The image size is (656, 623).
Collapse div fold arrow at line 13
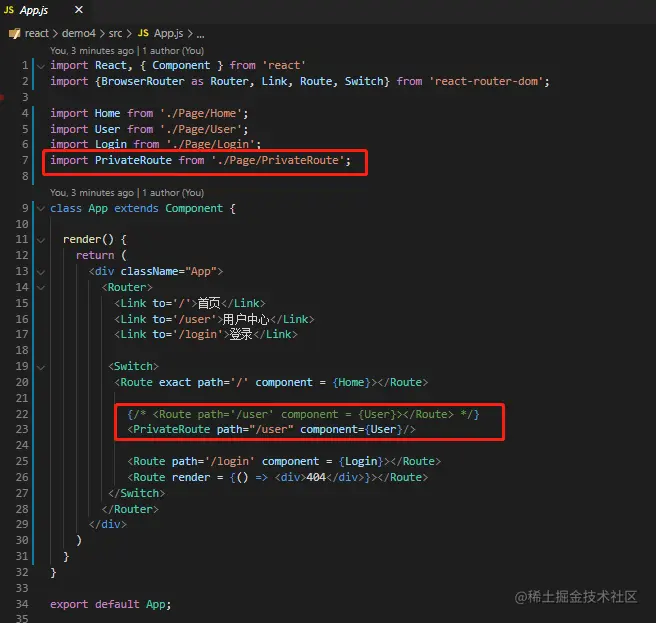41,272
